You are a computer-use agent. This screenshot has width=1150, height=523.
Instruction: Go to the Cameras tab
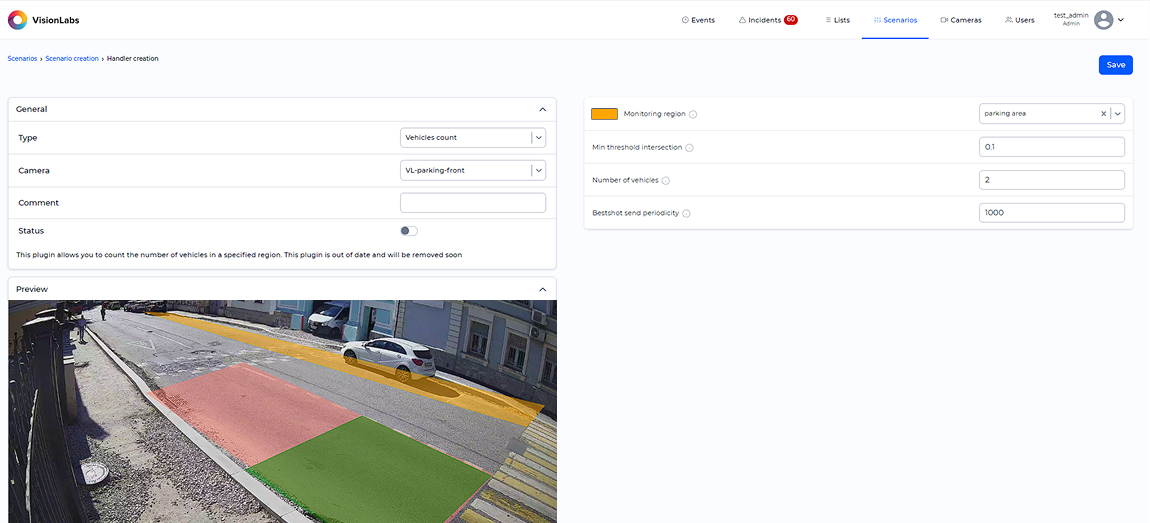pos(961,20)
